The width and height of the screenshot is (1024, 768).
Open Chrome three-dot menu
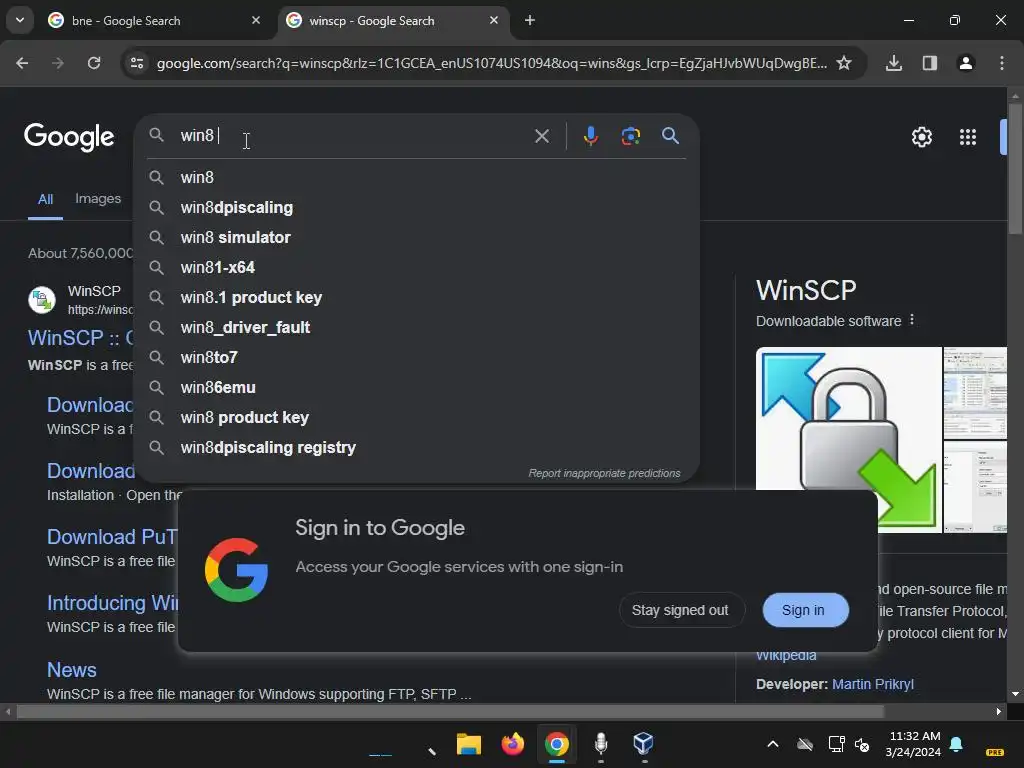(x=1001, y=63)
